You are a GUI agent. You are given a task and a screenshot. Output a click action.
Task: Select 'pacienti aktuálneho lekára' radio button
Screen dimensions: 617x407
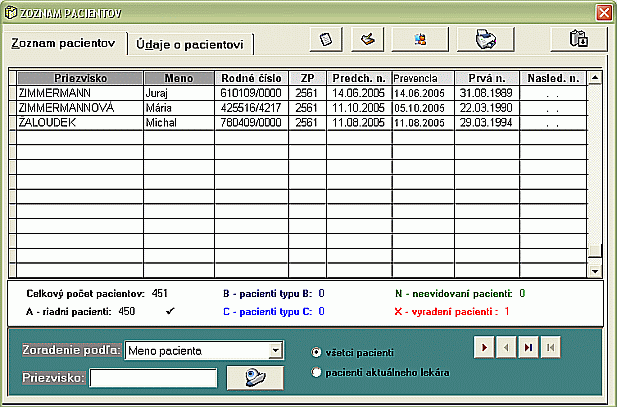[316, 372]
